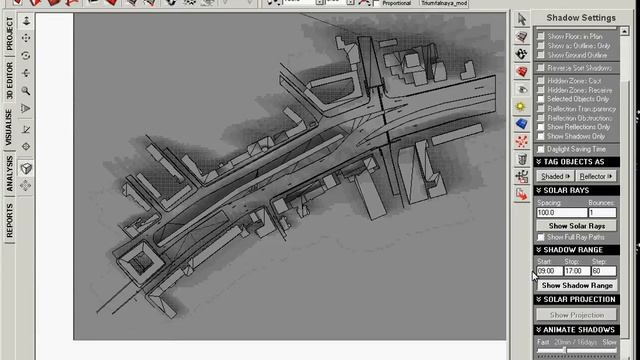640x360 pixels.
Task: Switch to the 3D EDITOR tab
Action: 9,81
